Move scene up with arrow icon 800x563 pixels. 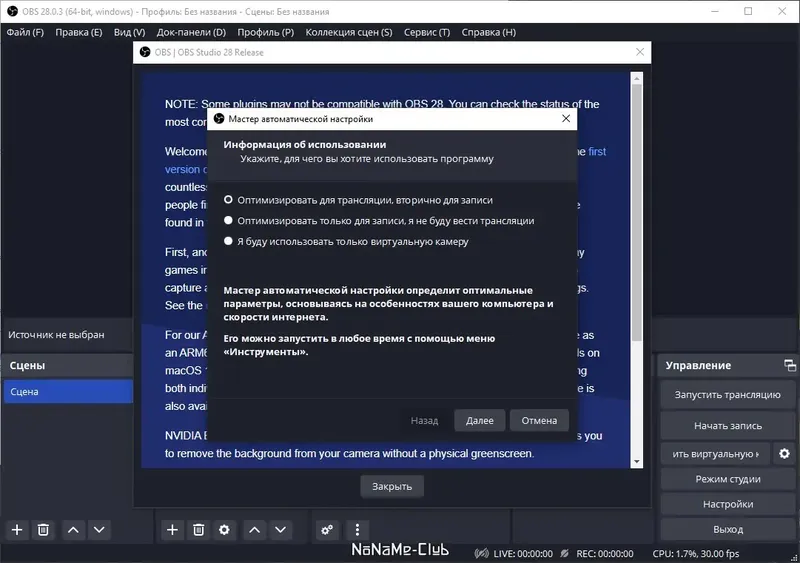pos(73,530)
